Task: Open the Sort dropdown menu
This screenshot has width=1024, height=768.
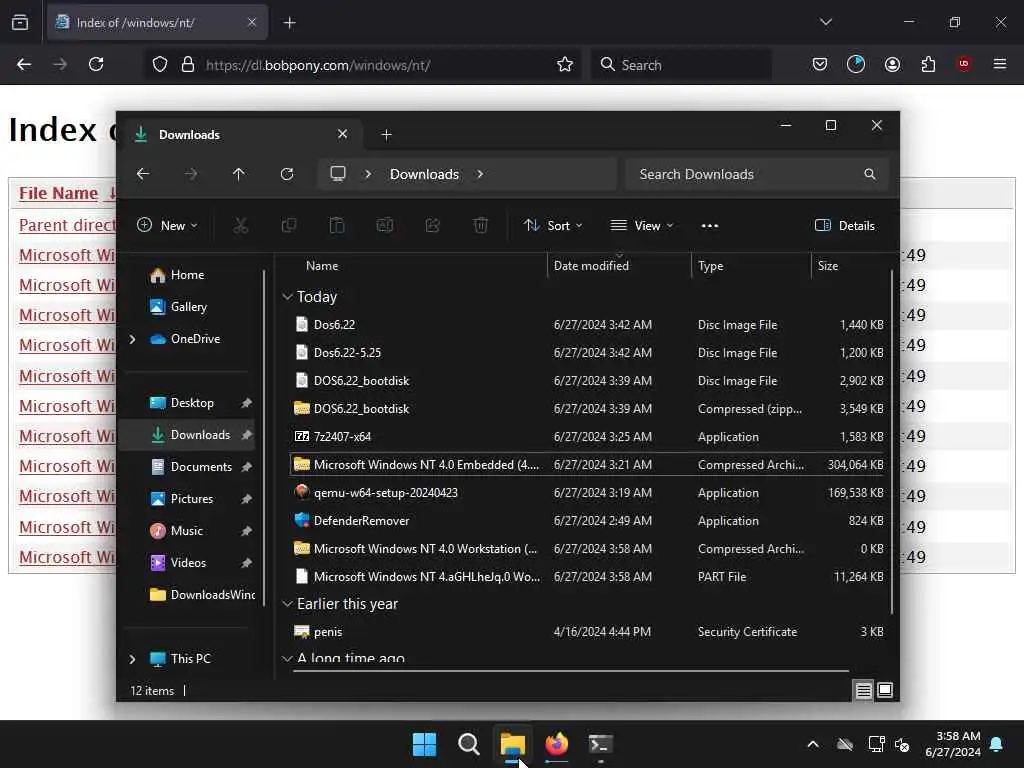Action: pyautogui.click(x=552, y=225)
